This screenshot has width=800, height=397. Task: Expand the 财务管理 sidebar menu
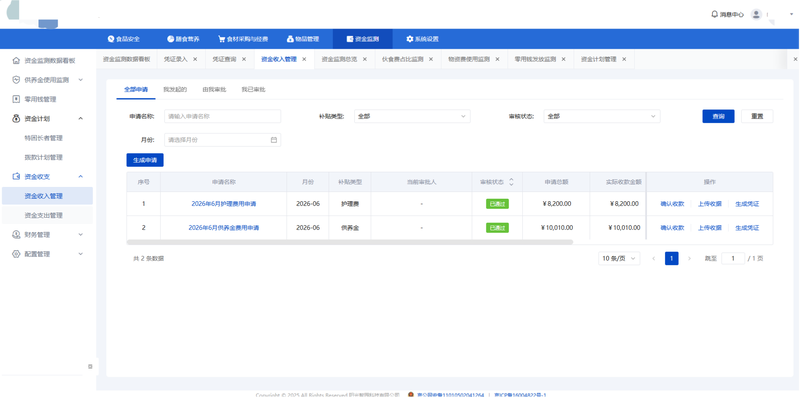80,235
